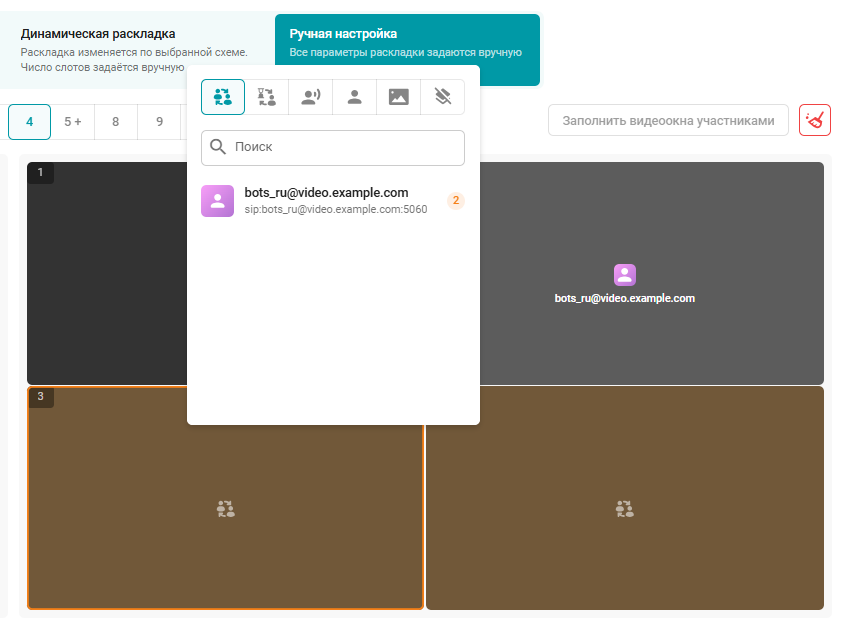The width and height of the screenshot is (843, 620).
Task: Click the auto-fill icon in bottom-right slot
Action: tap(625, 509)
